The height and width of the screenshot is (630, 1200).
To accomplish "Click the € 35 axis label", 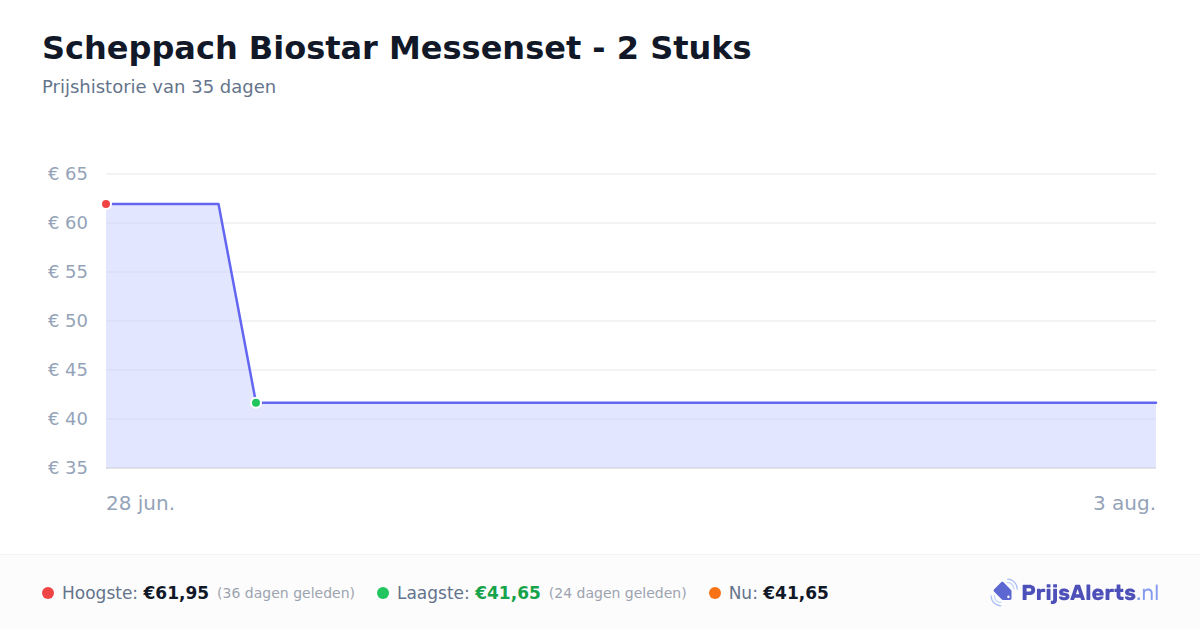I will (x=68, y=468).
